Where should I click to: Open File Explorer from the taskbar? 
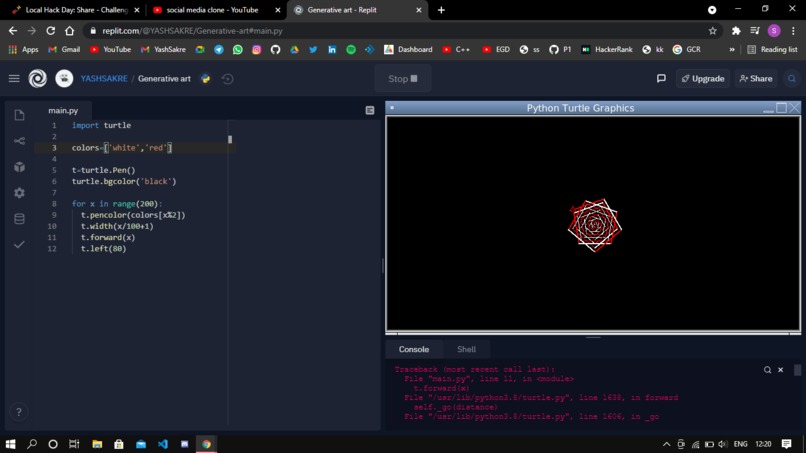click(97, 444)
